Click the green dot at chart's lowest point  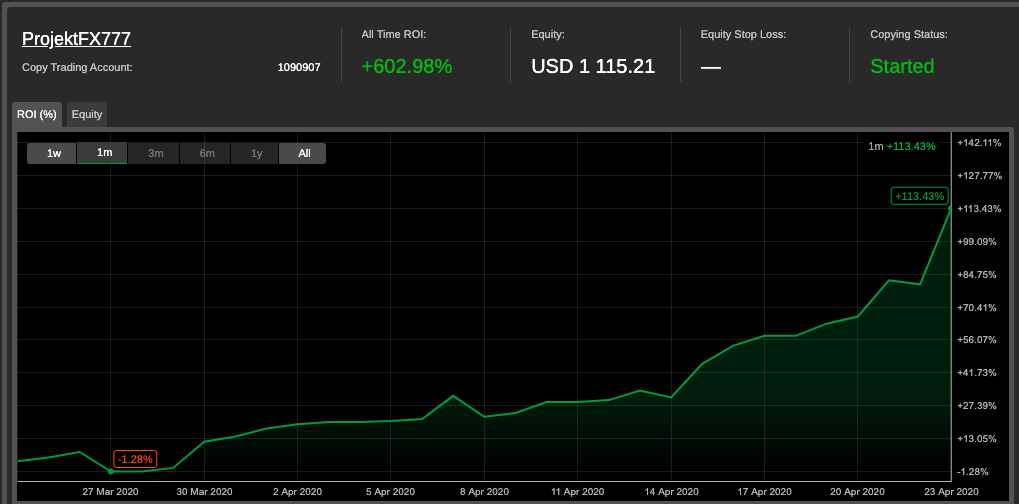[x=110, y=471]
